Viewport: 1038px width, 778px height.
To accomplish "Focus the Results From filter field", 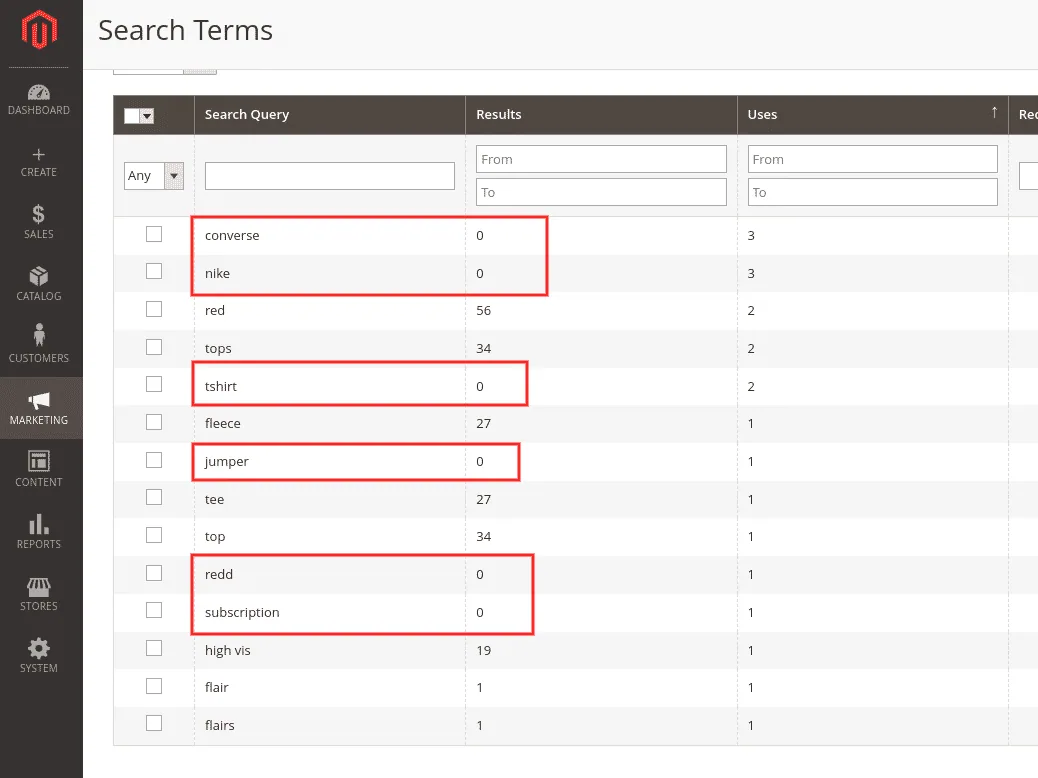I will tap(601, 160).
